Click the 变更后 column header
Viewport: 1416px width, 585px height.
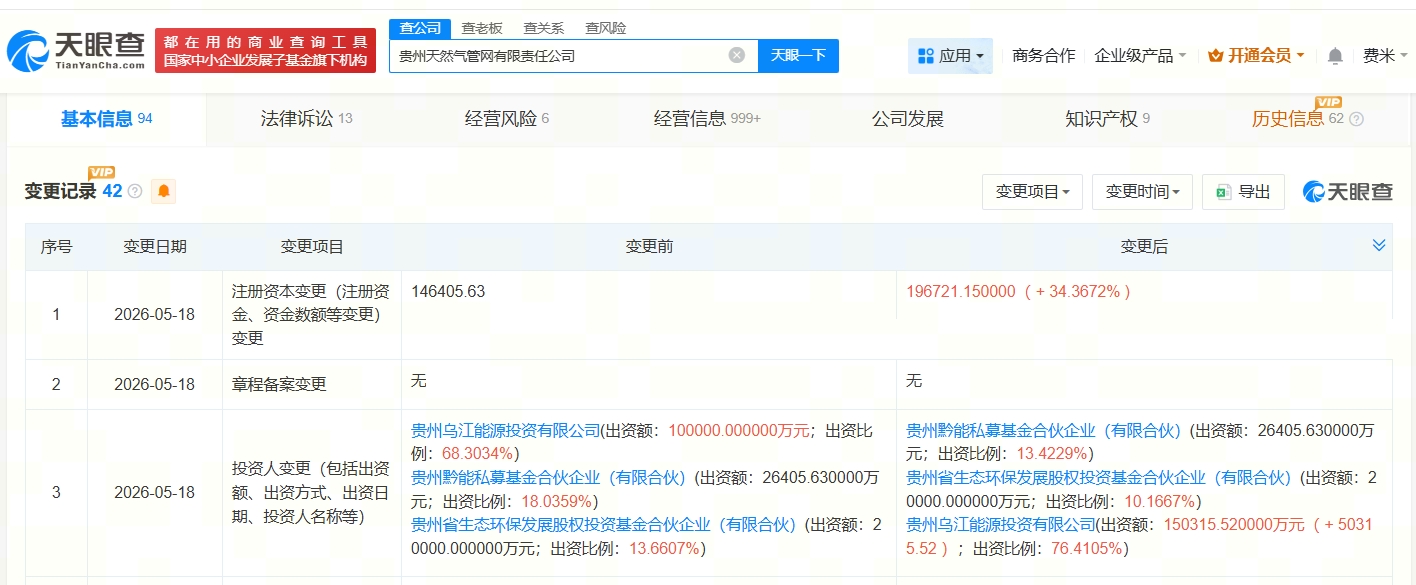[x=1144, y=247]
